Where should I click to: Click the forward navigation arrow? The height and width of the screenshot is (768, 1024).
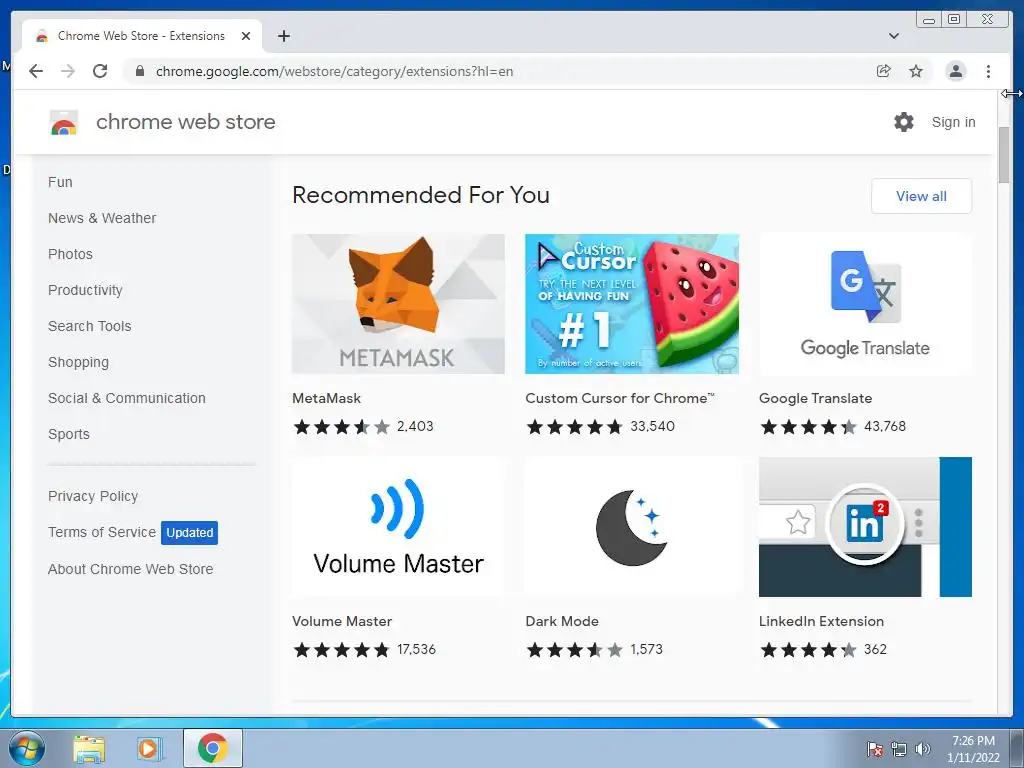coord(68,71)
